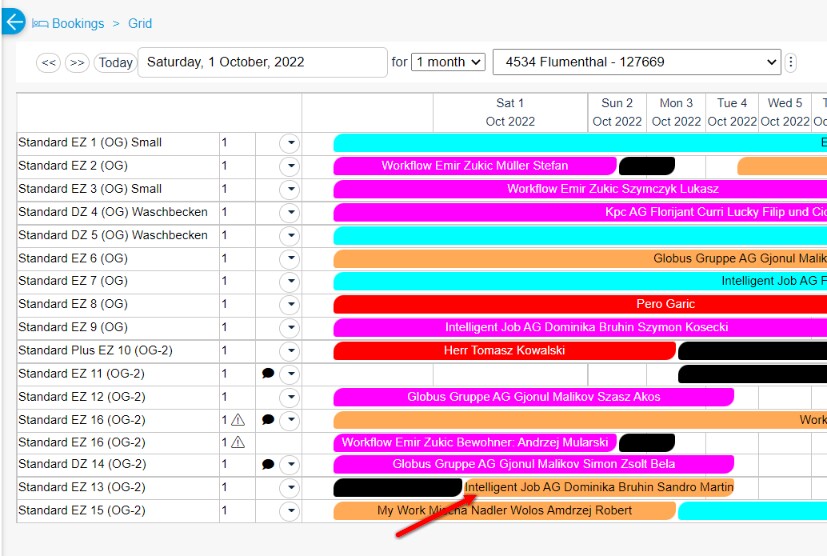The width and height of the screenshot is (827, 556).
Task: Go to previous period with << button
Action: (x=49, y=63)
